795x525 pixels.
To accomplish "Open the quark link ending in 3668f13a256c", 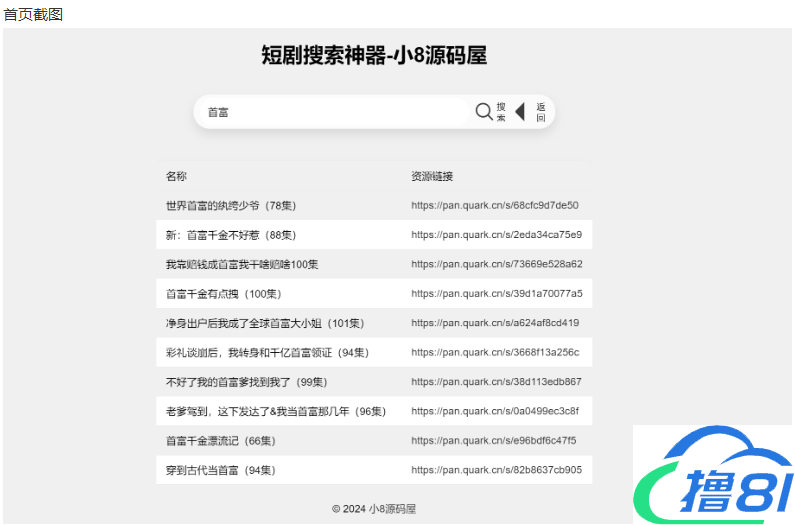I will point(494,353).
